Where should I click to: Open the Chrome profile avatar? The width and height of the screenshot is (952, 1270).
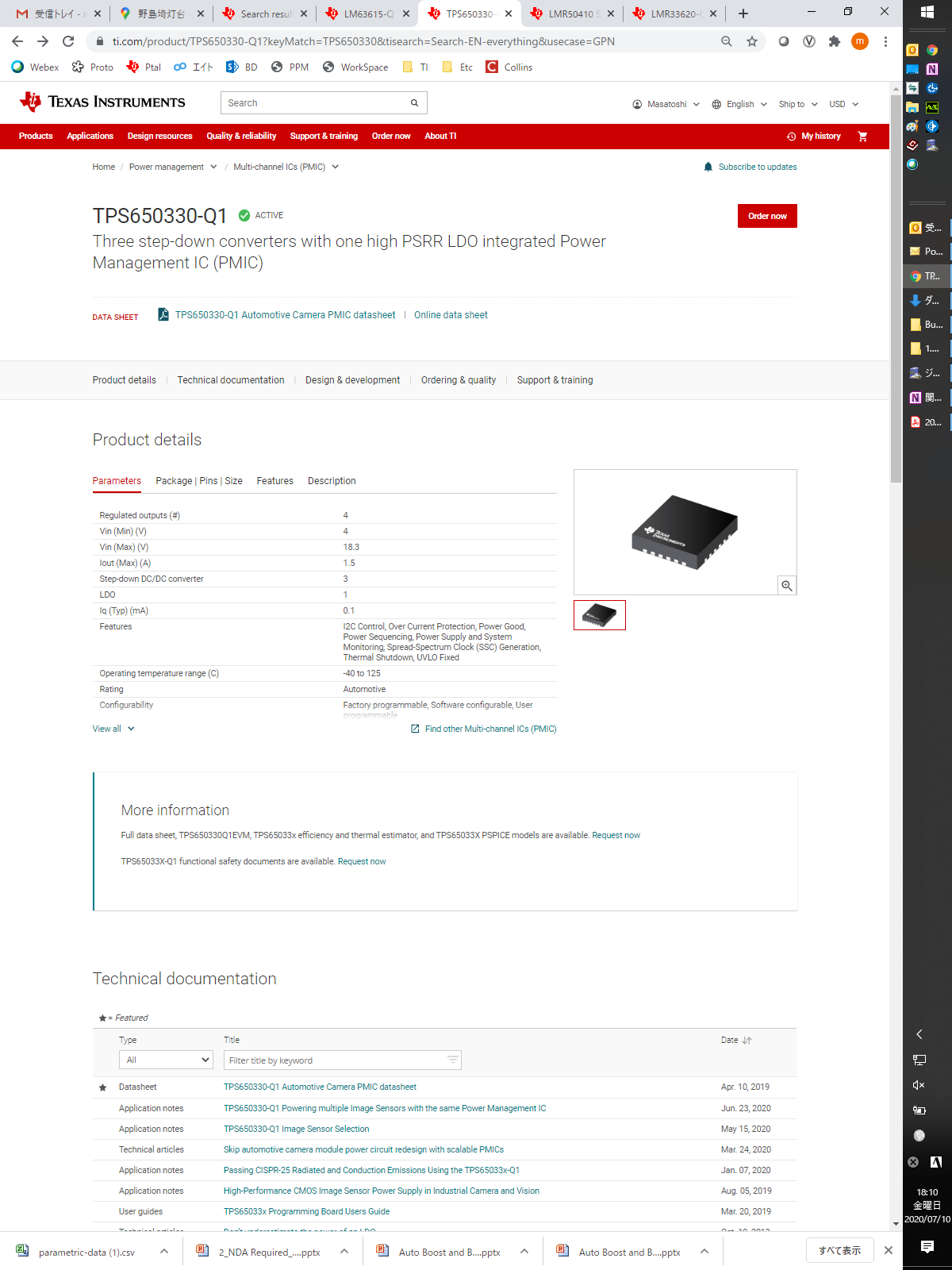point(860,41)
